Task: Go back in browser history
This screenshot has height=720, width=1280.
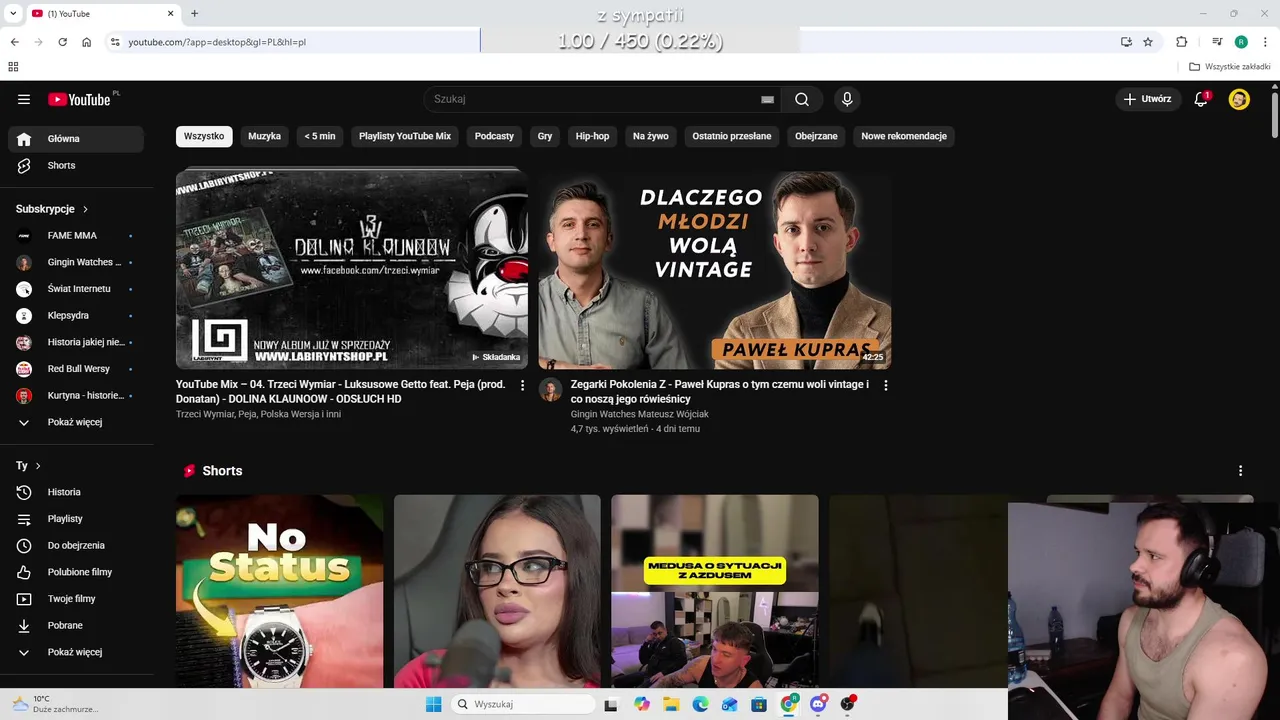Action: tap(14, 42)
